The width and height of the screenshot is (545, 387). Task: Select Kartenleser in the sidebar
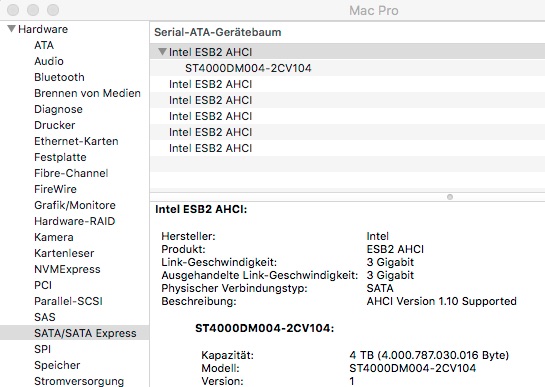[x=64, y=253]
